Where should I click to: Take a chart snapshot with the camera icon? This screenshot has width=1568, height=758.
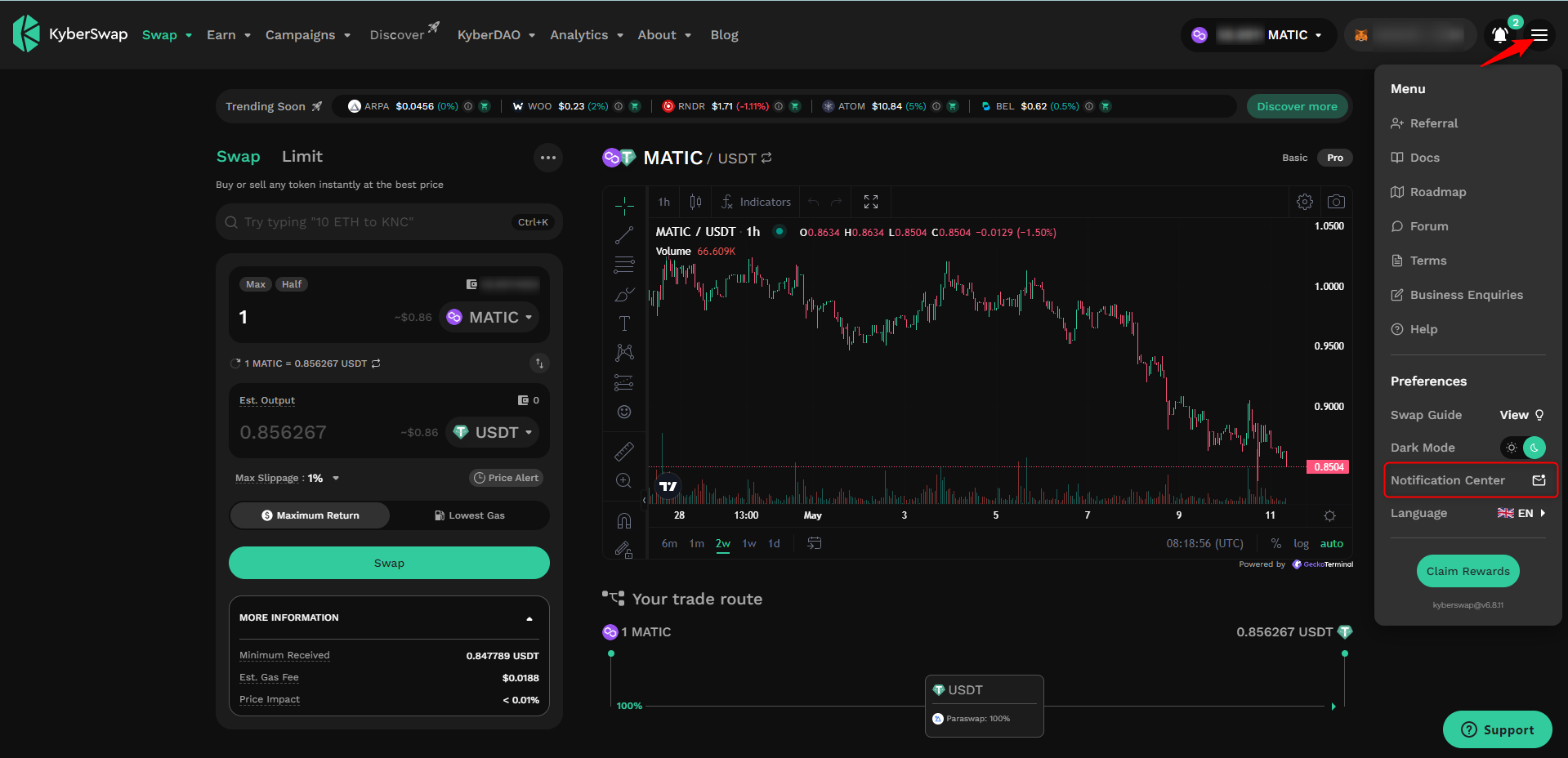point(1336,202)
